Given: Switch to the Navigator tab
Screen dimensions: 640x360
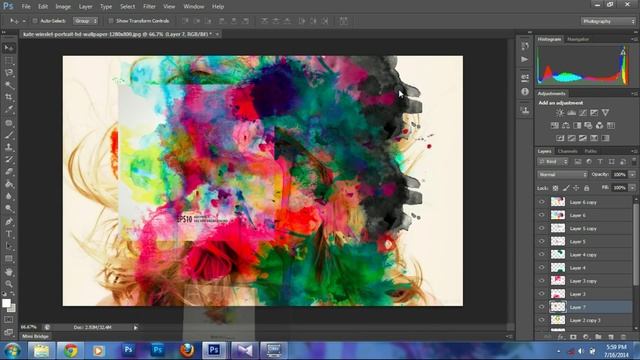Looking at the screenshot, I should pos(578,40).
